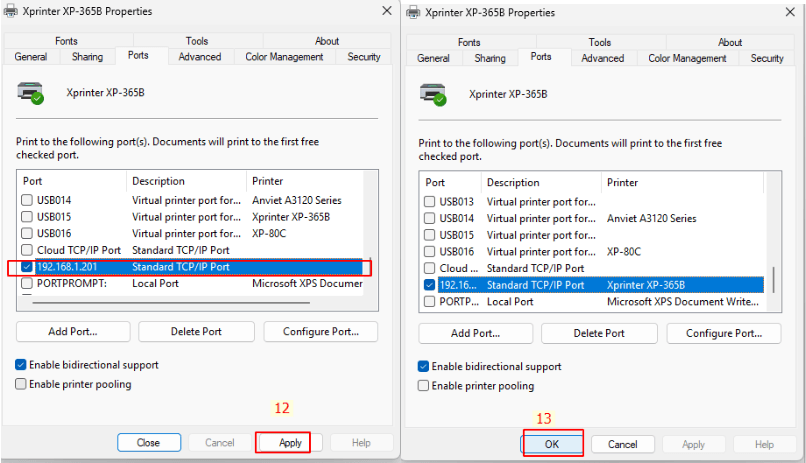Select the 'Local Port' description in the left list

click(155, 283)
